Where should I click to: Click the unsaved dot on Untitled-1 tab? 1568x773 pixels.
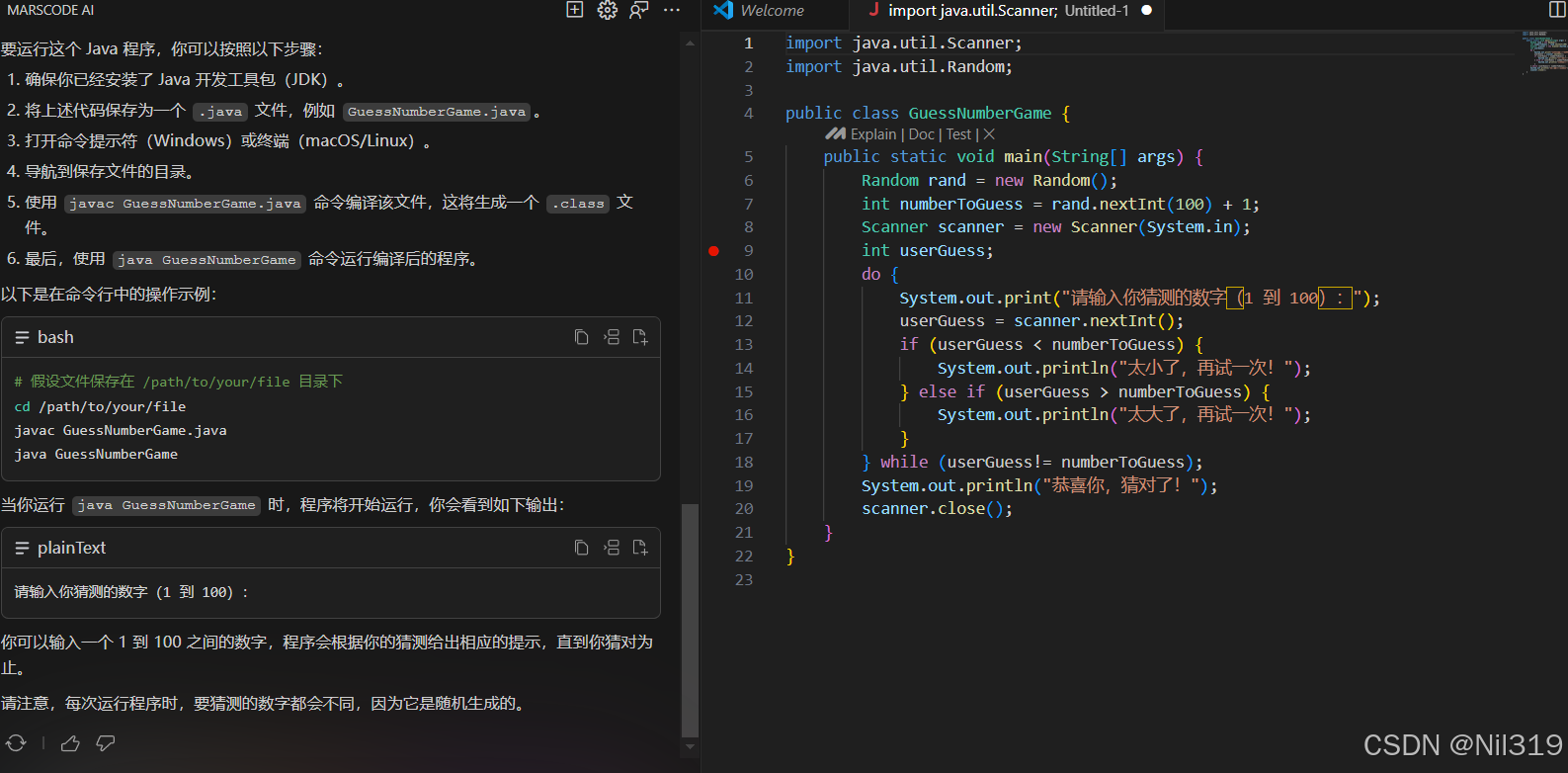(x=1147, y=10)
